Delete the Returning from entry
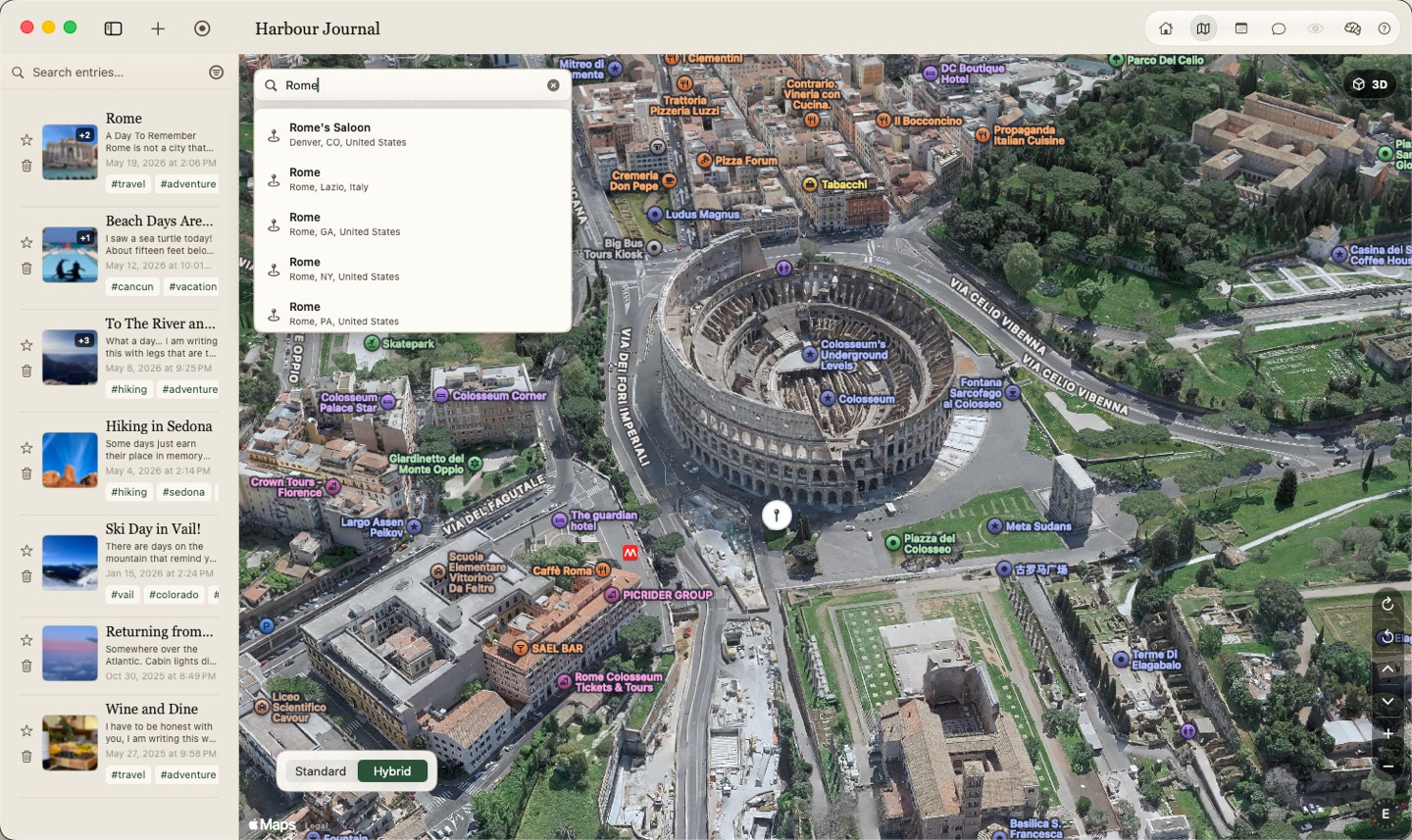The height and width of the screenshot is (840, 1412). pos(26,666)
